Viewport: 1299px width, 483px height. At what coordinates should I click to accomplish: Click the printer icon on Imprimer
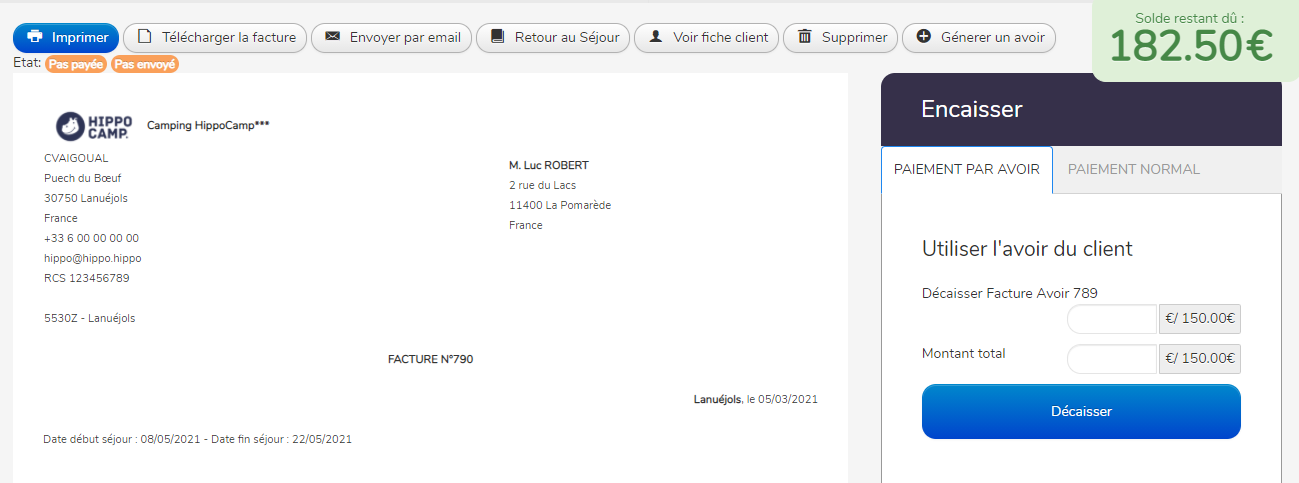point(35,38)
